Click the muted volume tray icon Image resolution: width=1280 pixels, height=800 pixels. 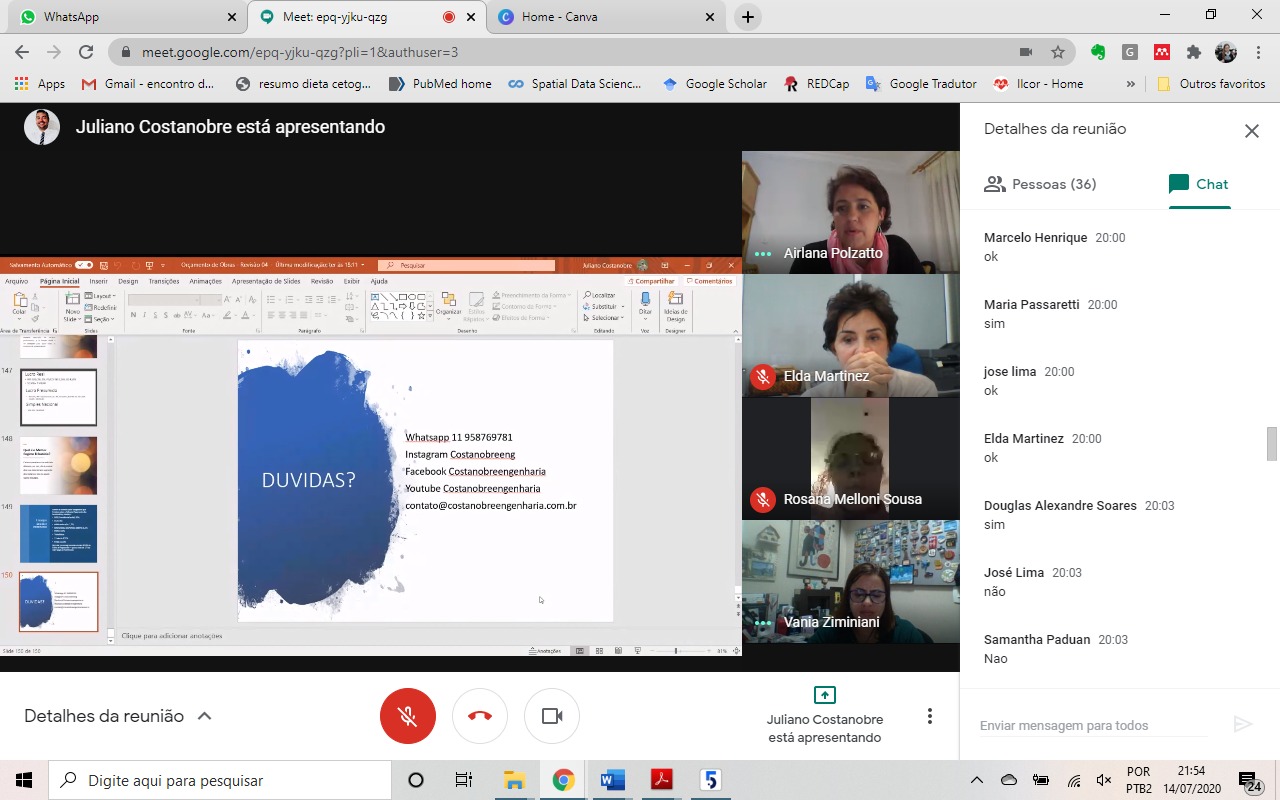click(x=1104, y=780)
